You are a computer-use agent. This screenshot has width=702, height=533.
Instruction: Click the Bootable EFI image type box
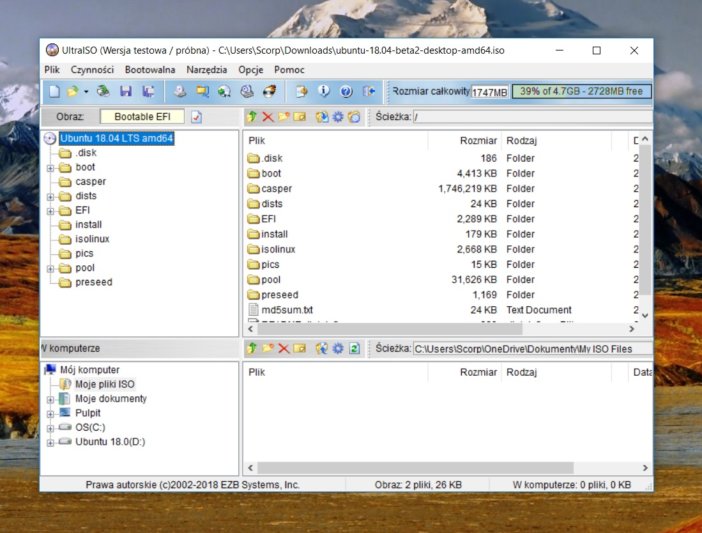[142, 117]
